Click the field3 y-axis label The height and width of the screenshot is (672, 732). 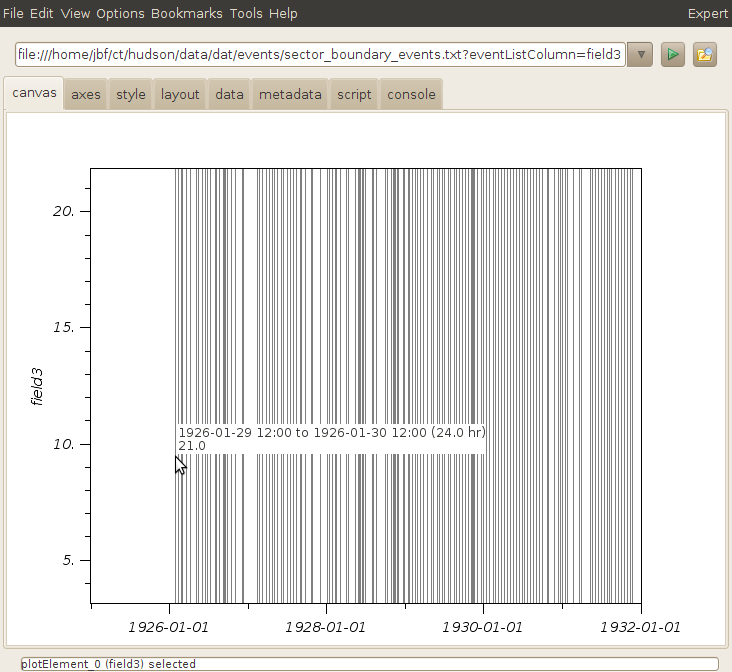pyautogui.click(x=37, y=387)
